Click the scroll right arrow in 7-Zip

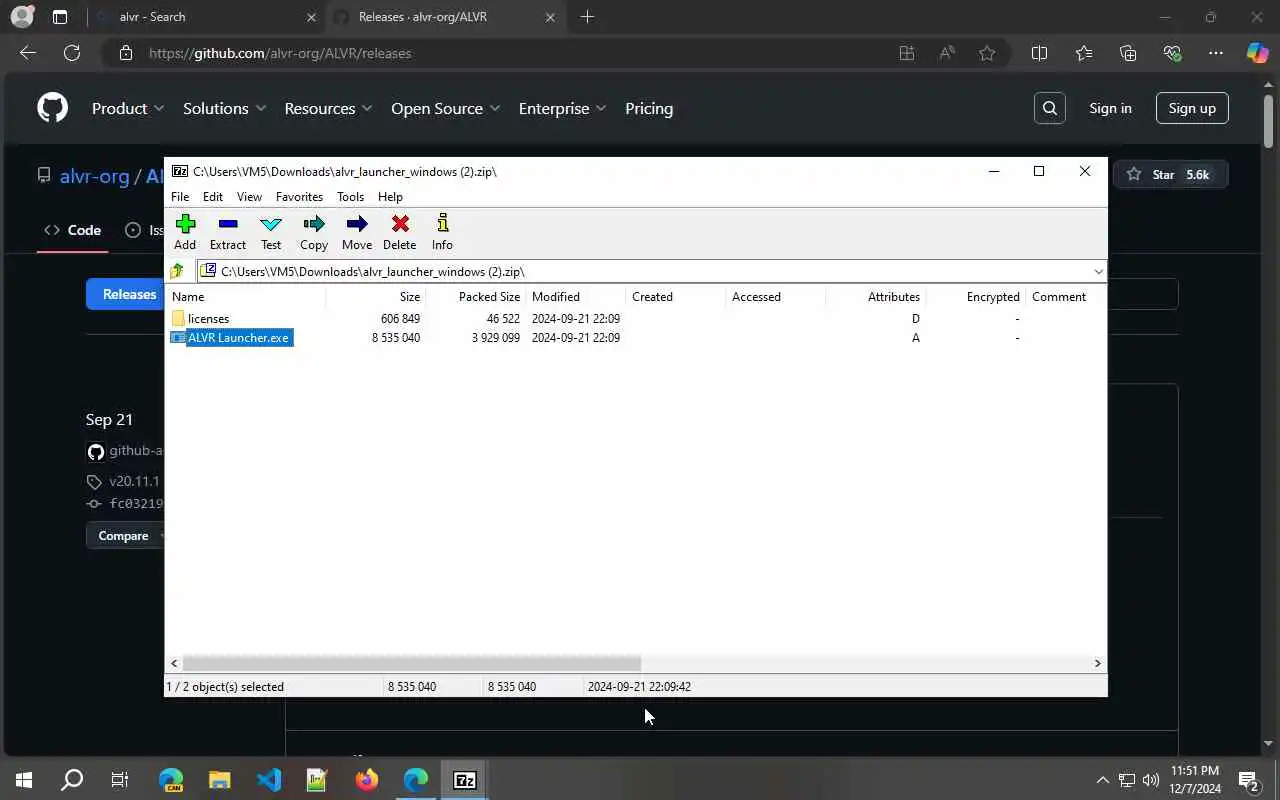(x=1097, y=663)
